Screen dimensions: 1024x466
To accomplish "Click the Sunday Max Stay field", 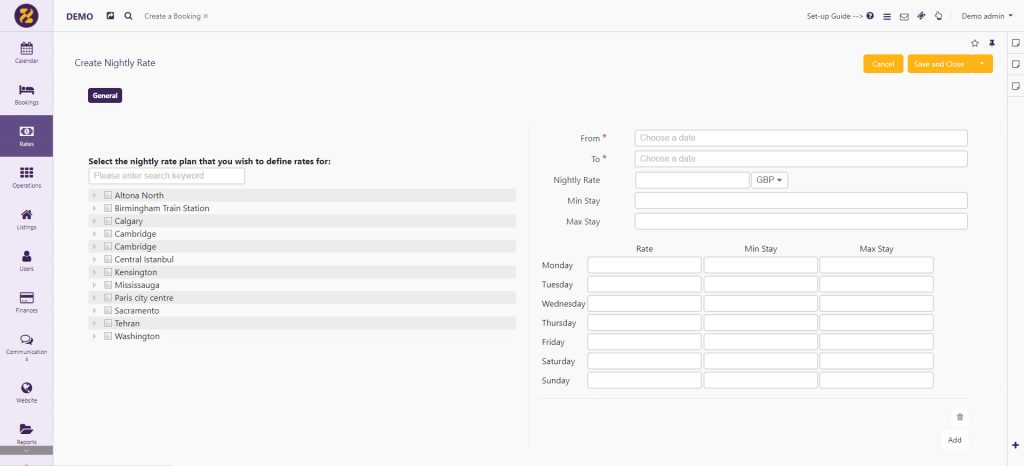I will pyautogui.click(x=876, y=380).
